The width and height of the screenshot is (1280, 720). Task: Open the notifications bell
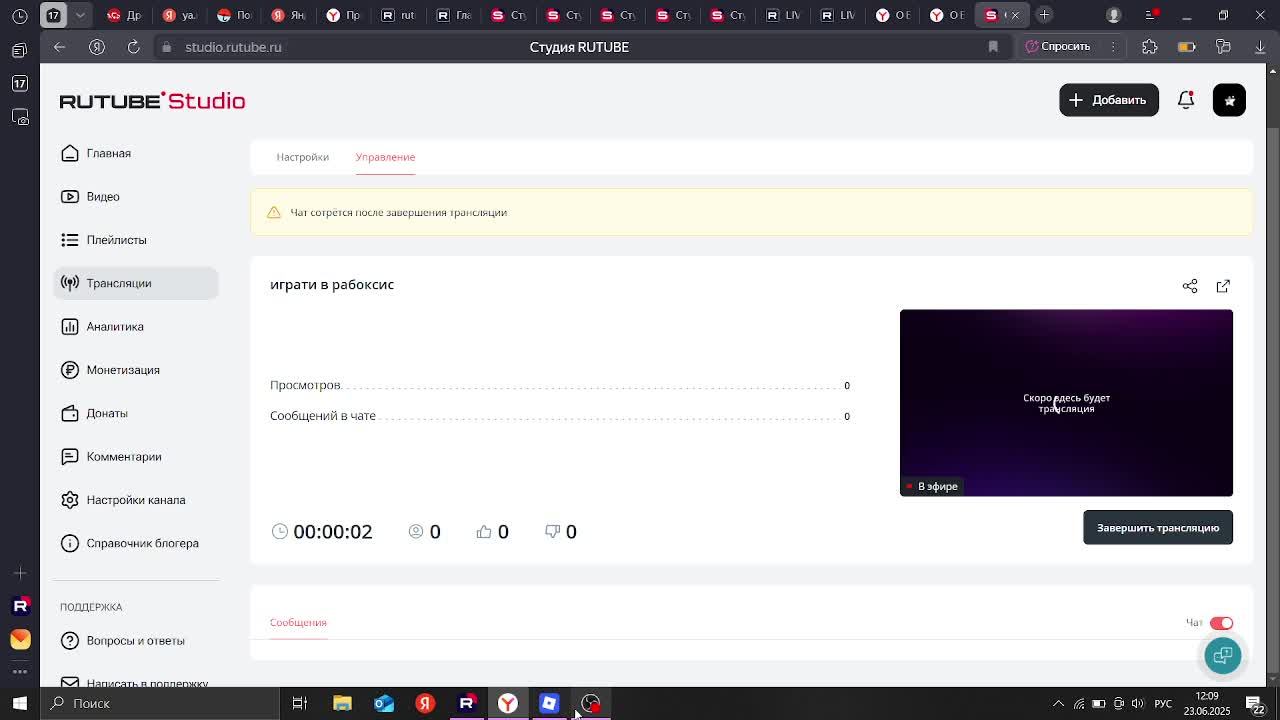[1186, 100]
